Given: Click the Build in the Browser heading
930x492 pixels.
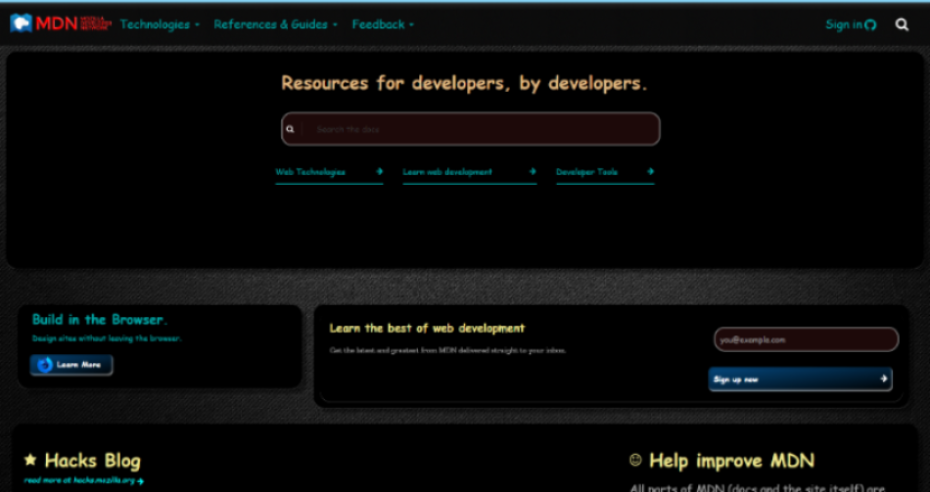Looking at the screenshot, I should click(x=100, y=320).
